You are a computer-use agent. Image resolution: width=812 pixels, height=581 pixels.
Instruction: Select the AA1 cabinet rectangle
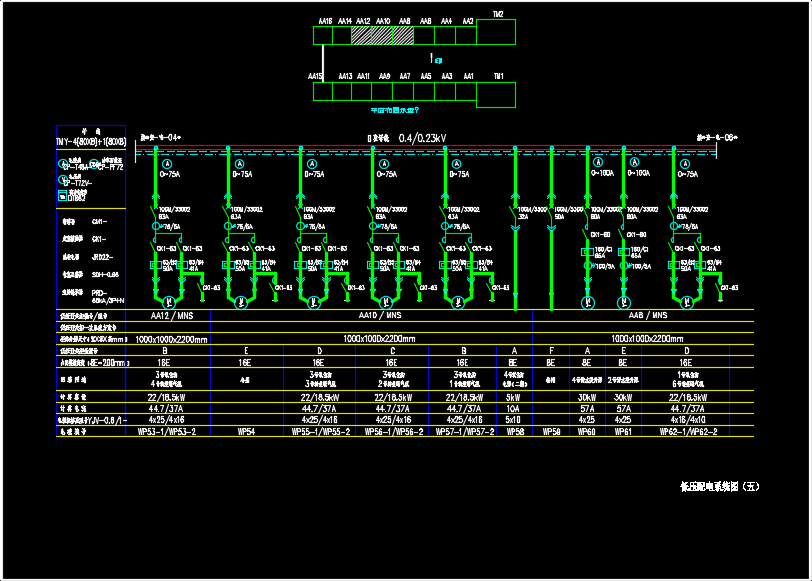(466, 92)
